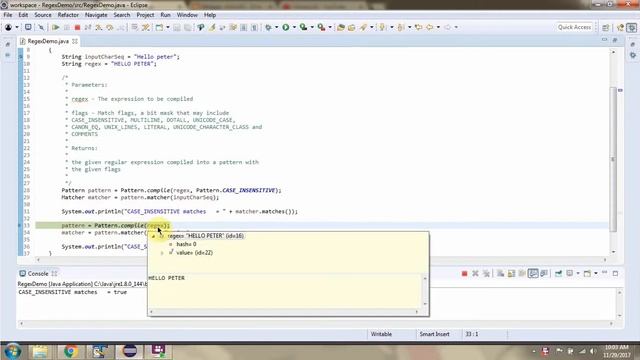Screen dimensions: 640x360
Task: Open the Debug launch dropdown arrow
Action: coord(276,27)
